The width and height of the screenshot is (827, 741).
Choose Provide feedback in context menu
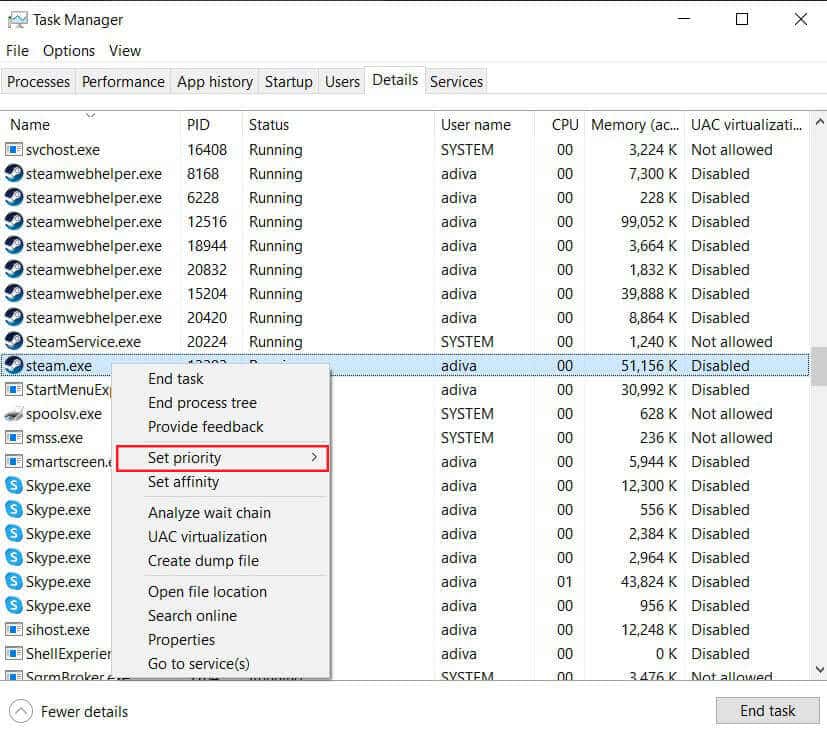point(206,427)
